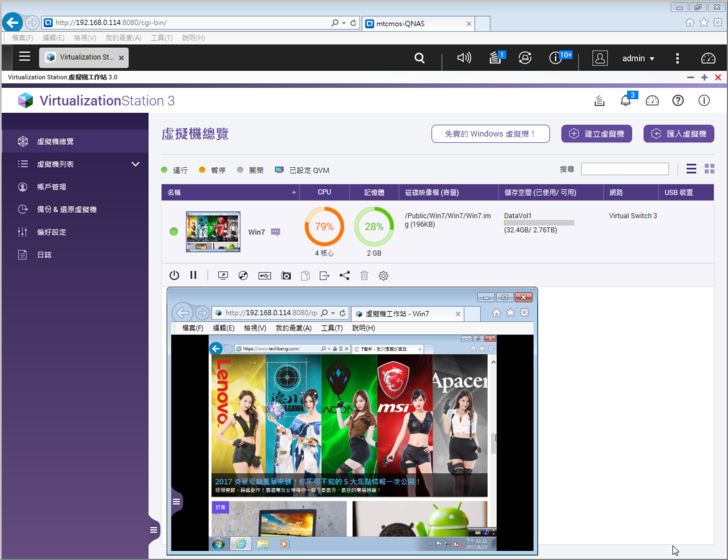The image size is (728, 560).
Task: Click the QTS volume speaker icon
Action: [x=463, y=58]
